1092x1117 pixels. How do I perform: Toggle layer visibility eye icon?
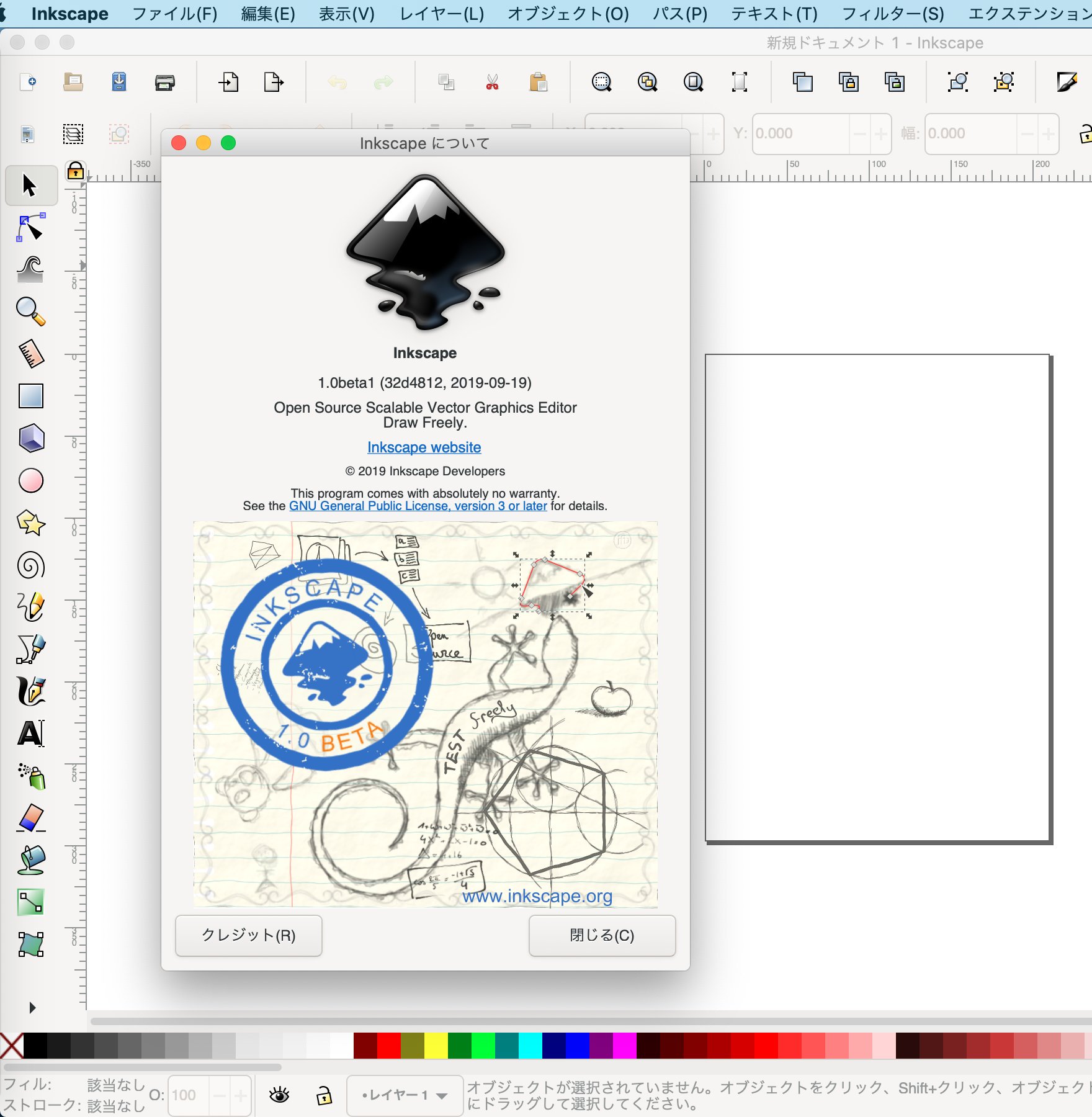tap(279, 1095)
